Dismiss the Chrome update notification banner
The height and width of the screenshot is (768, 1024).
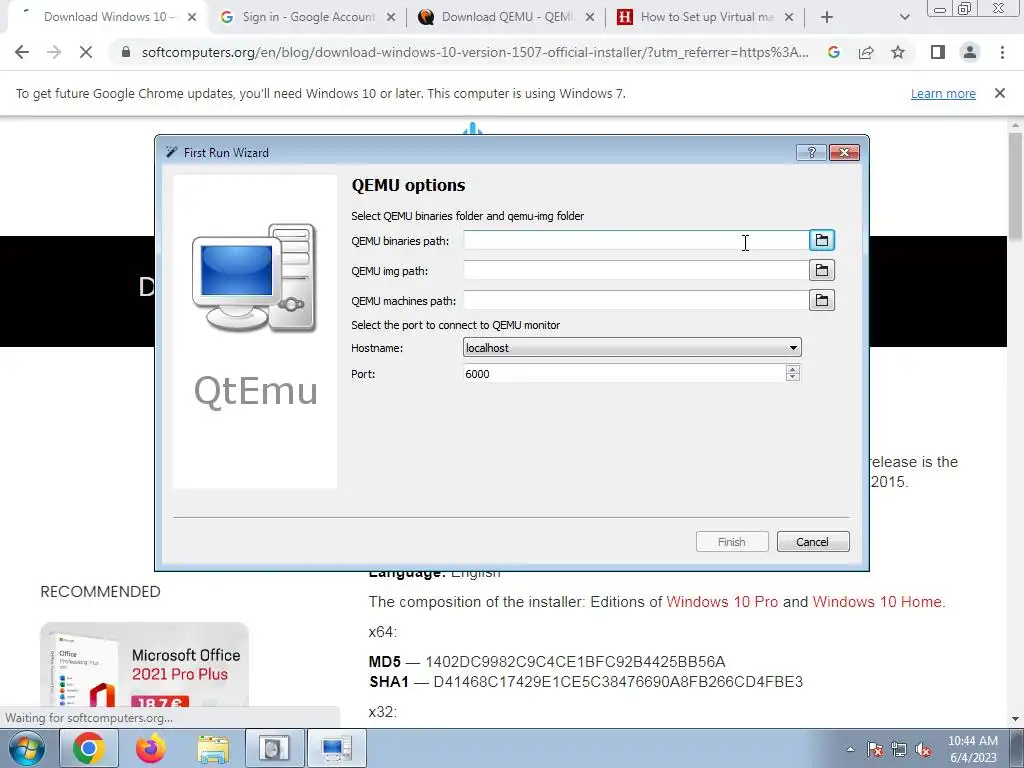pyautogui.click(x=1000, y=93)
